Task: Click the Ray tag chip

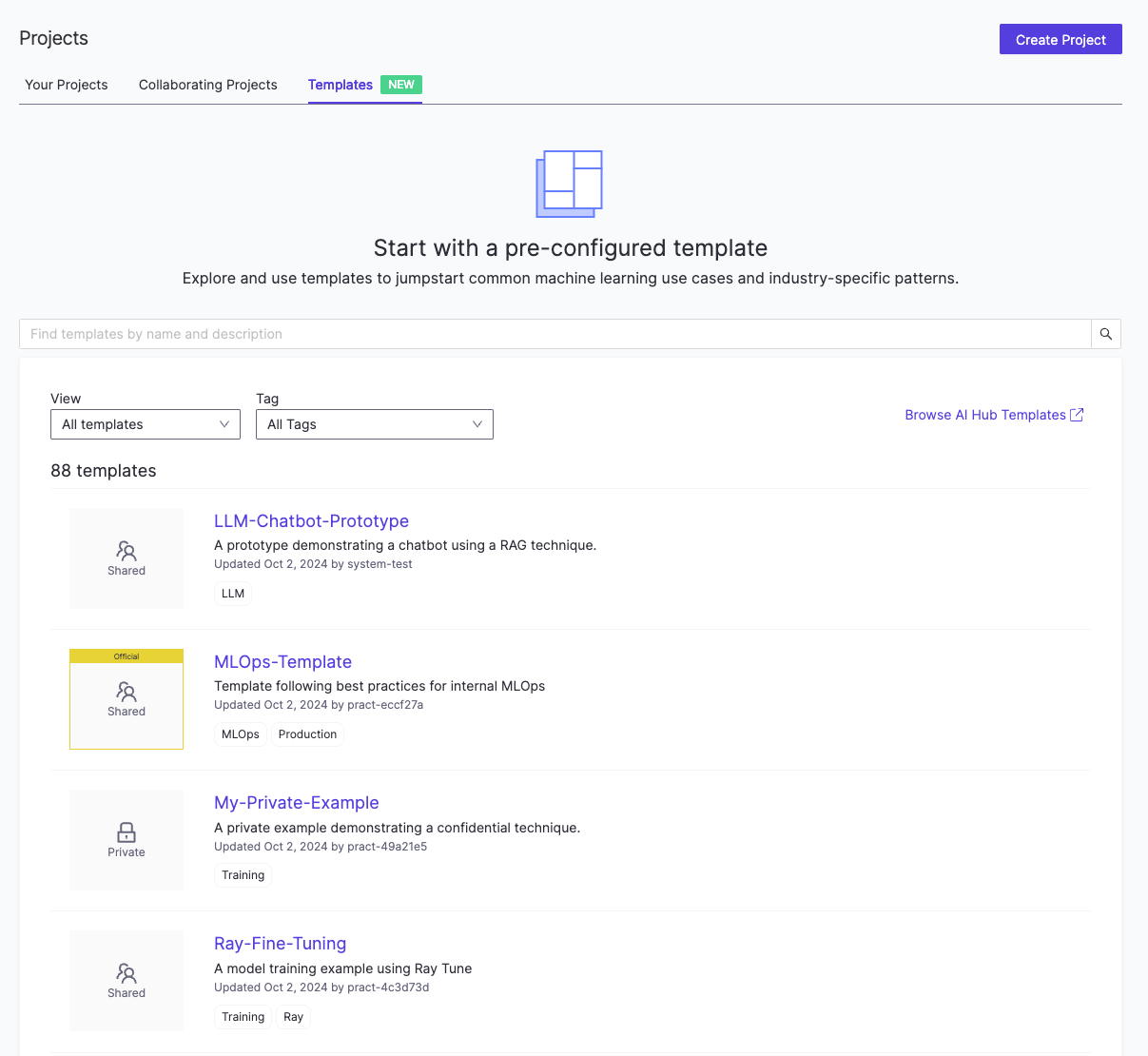Action: point(293,1017)
